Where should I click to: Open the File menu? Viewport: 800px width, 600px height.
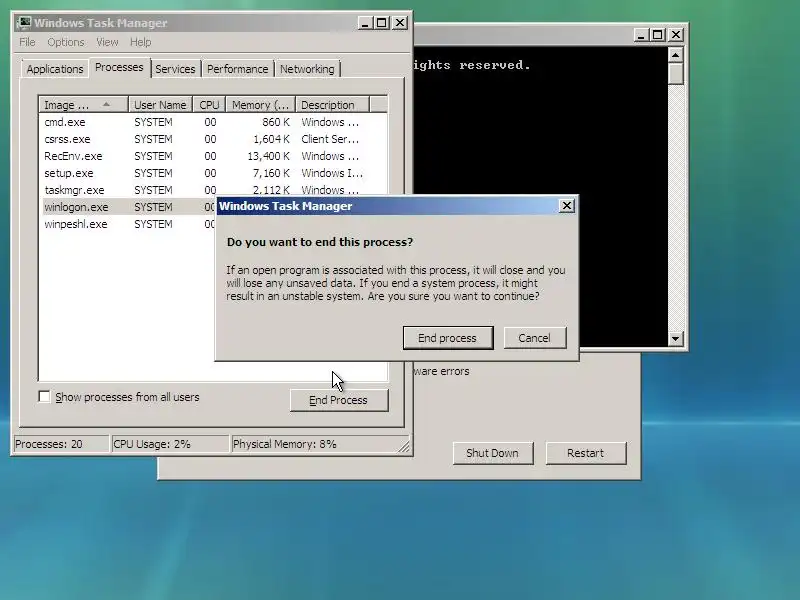click(x=27, y=42)
